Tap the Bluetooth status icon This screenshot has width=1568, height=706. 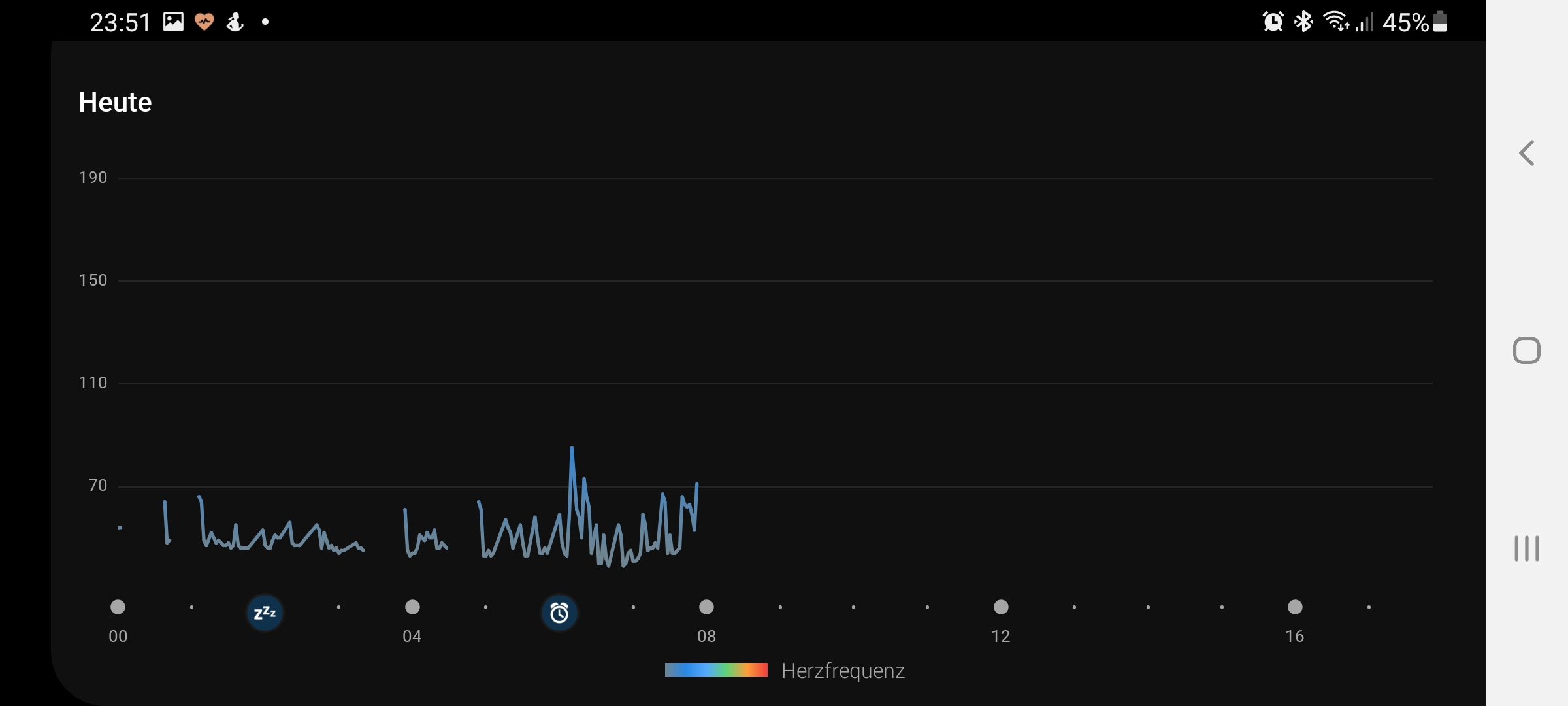pos(1303,22)
